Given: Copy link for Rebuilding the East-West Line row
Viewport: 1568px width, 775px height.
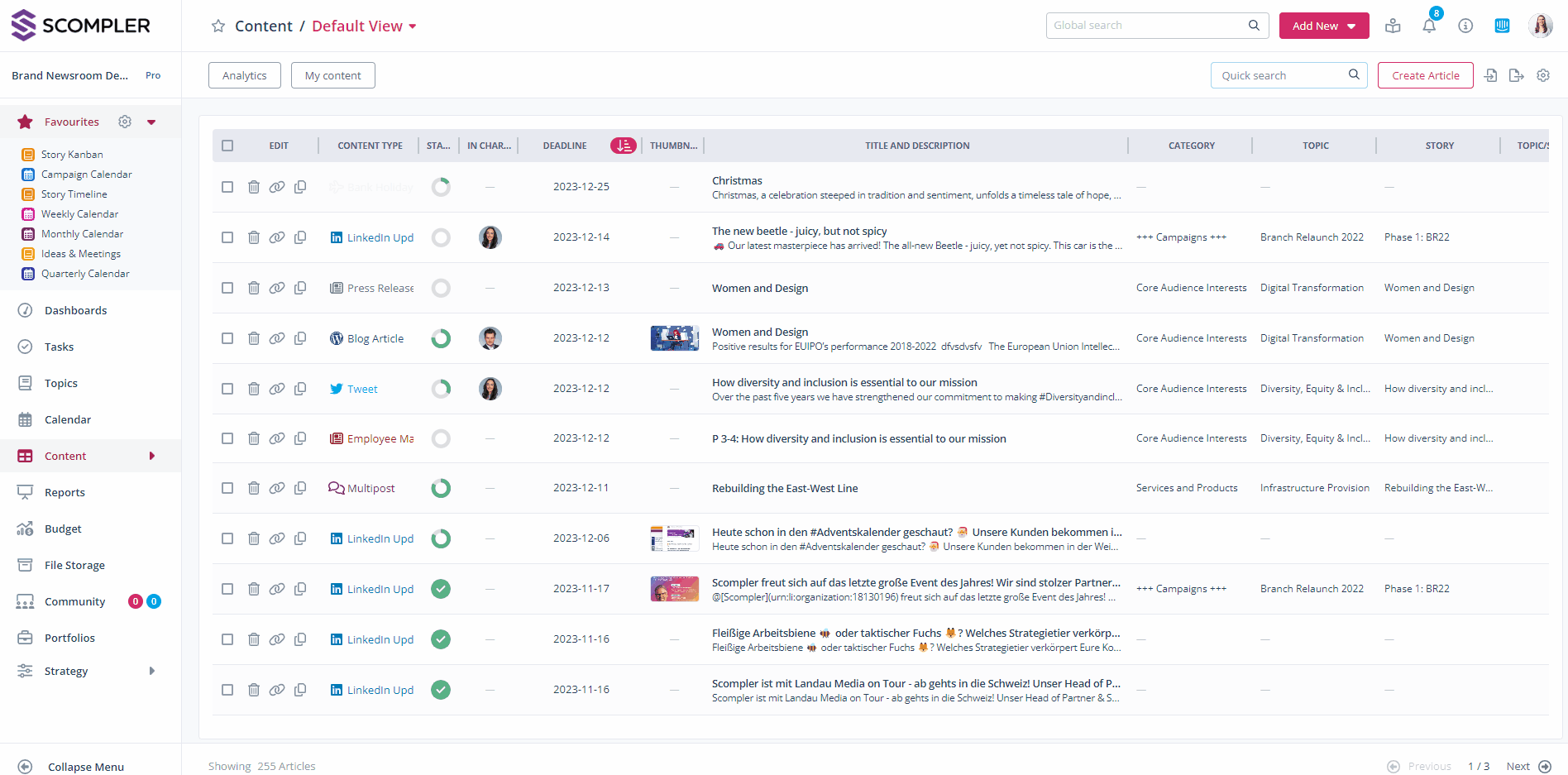Looking at the screenshot, I should (277, 488).
